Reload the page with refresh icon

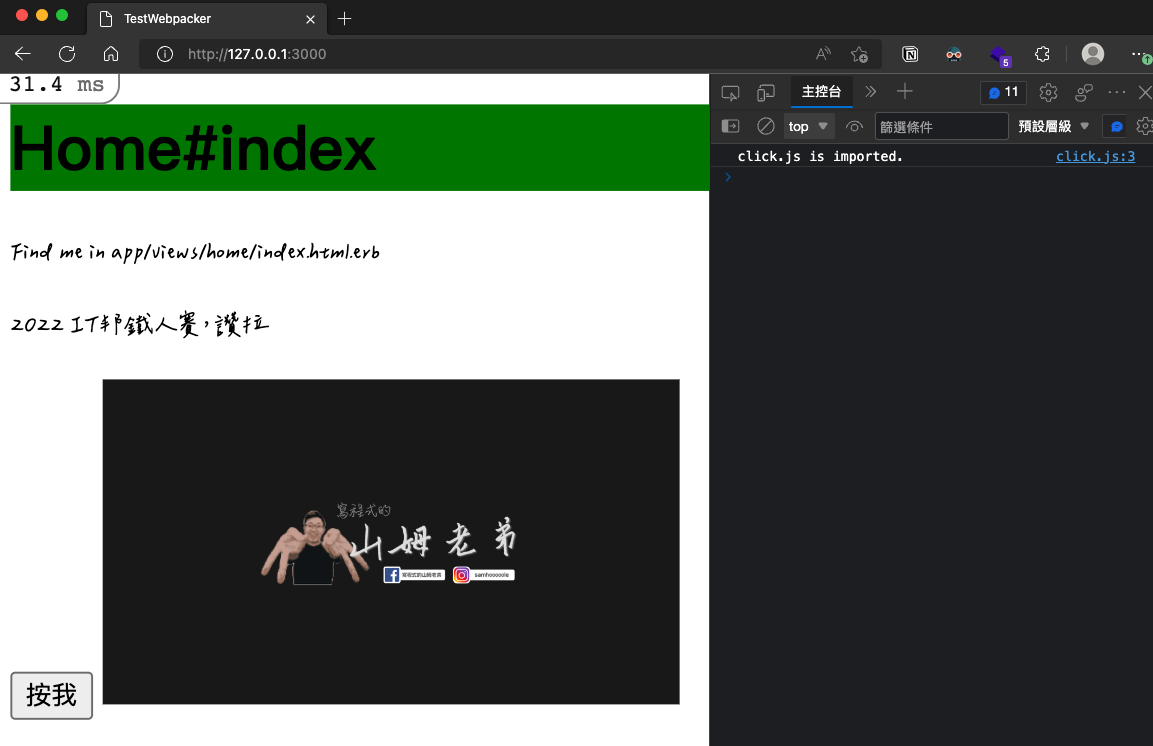(67, 54)
